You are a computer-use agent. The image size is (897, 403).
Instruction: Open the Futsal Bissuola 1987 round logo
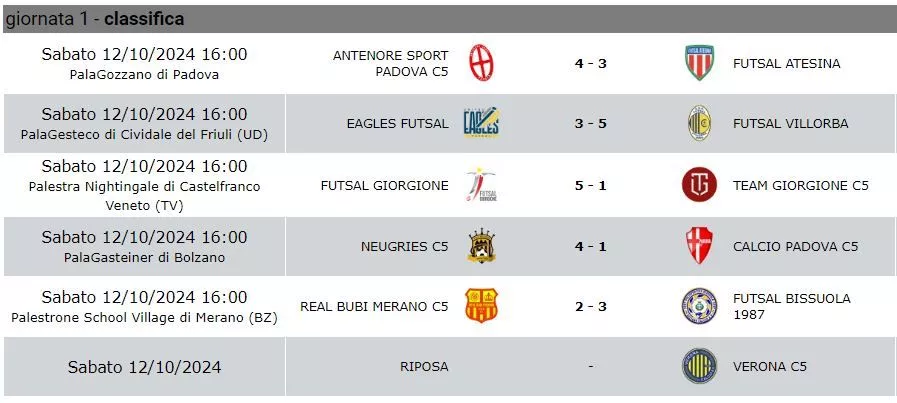point(699,306)
